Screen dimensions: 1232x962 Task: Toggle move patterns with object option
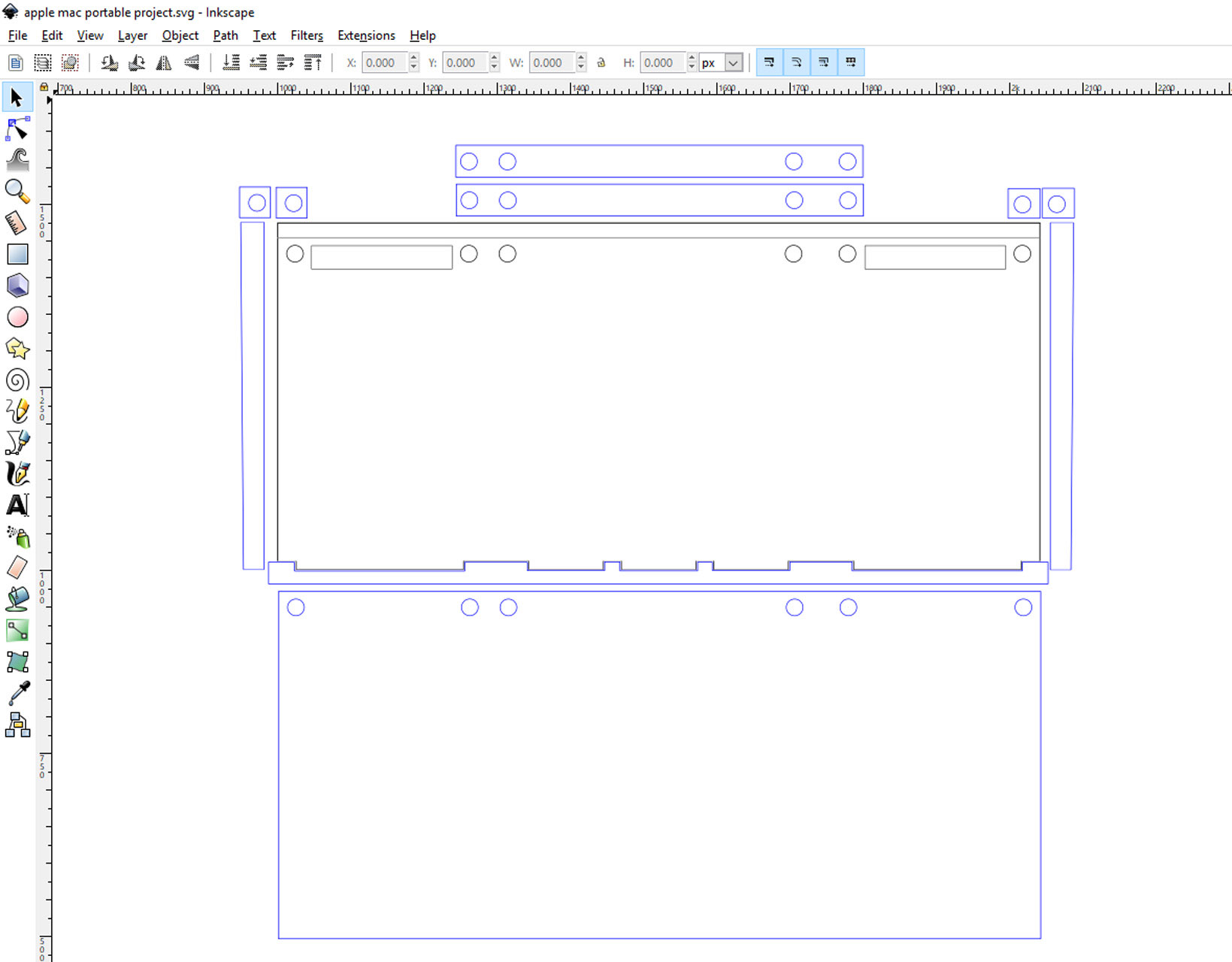click(851, 62)
